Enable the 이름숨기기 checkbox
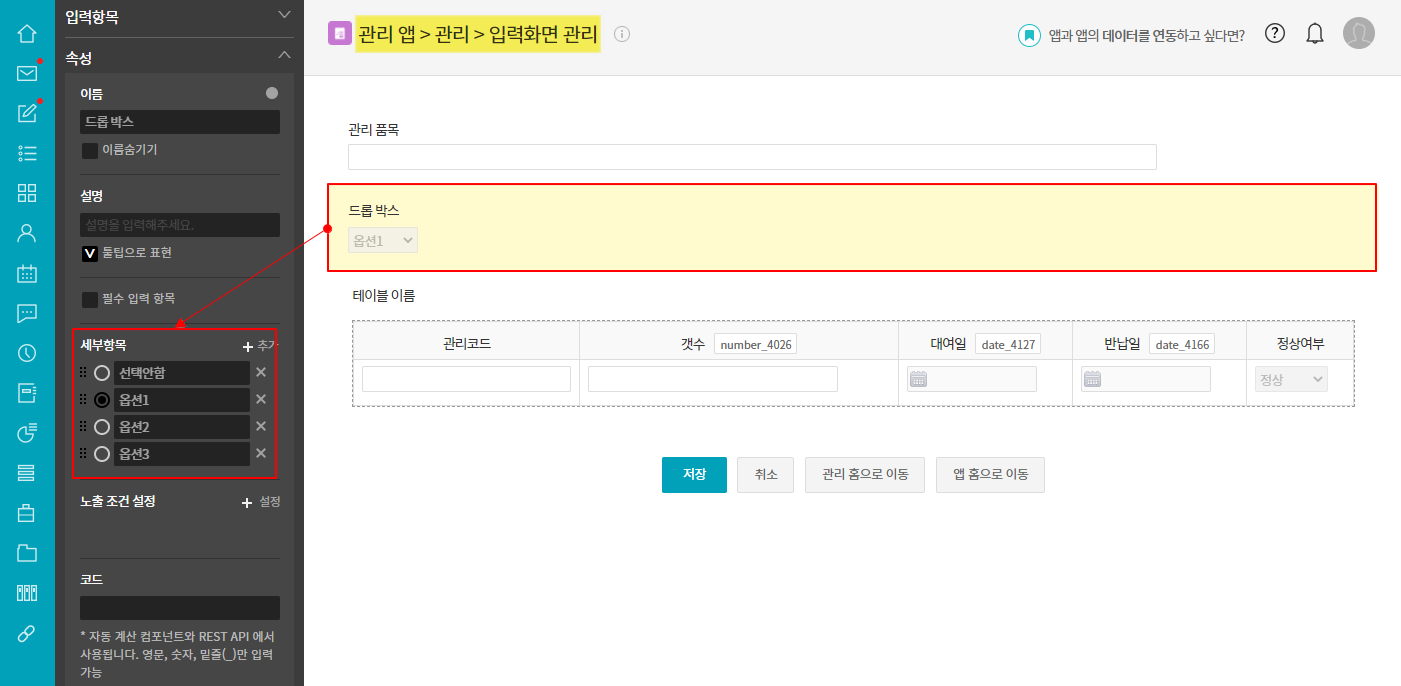1401x686 pixels. [x=90, y=150]
